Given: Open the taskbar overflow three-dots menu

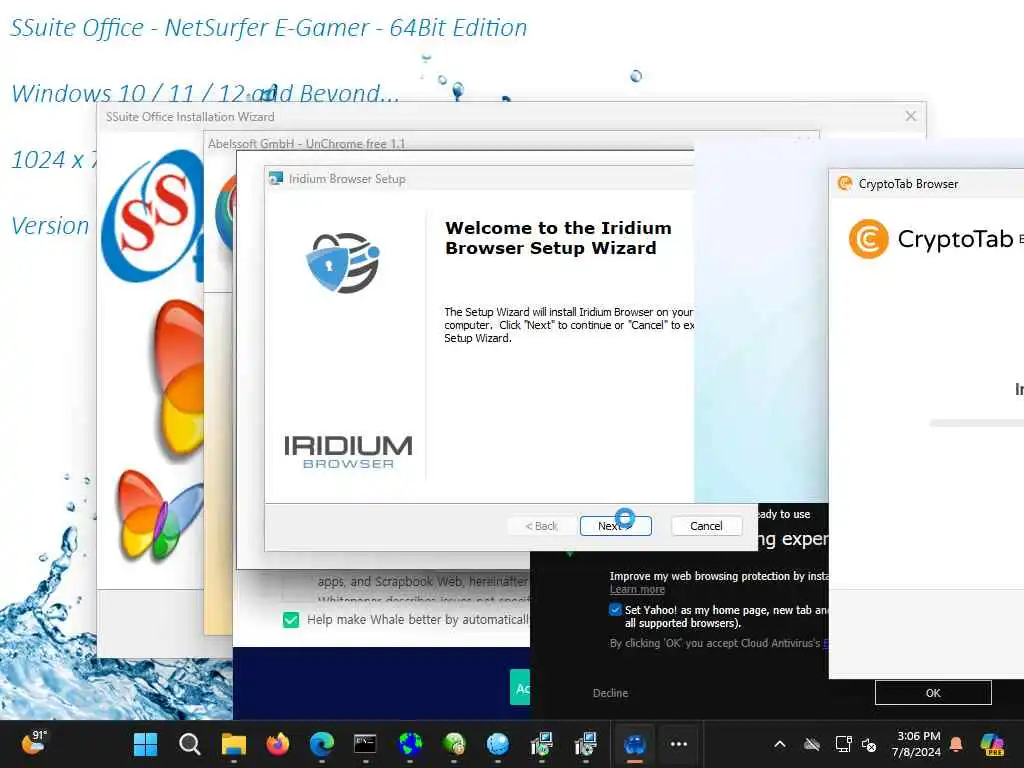Looking at the screenshot, I should coord(679,744).
